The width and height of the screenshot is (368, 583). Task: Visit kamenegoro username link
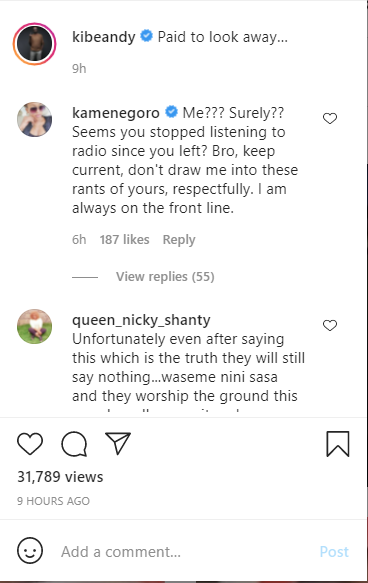[116, 113]
